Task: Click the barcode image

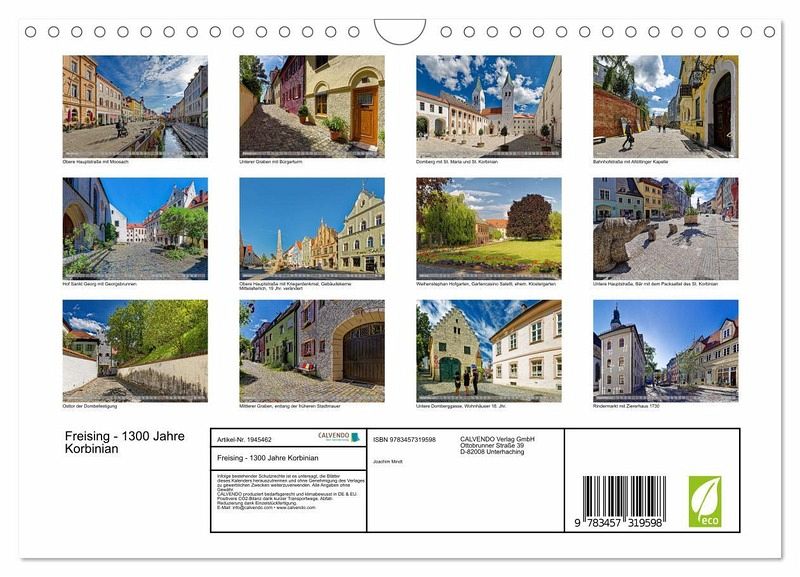Action: click(624, 499)
